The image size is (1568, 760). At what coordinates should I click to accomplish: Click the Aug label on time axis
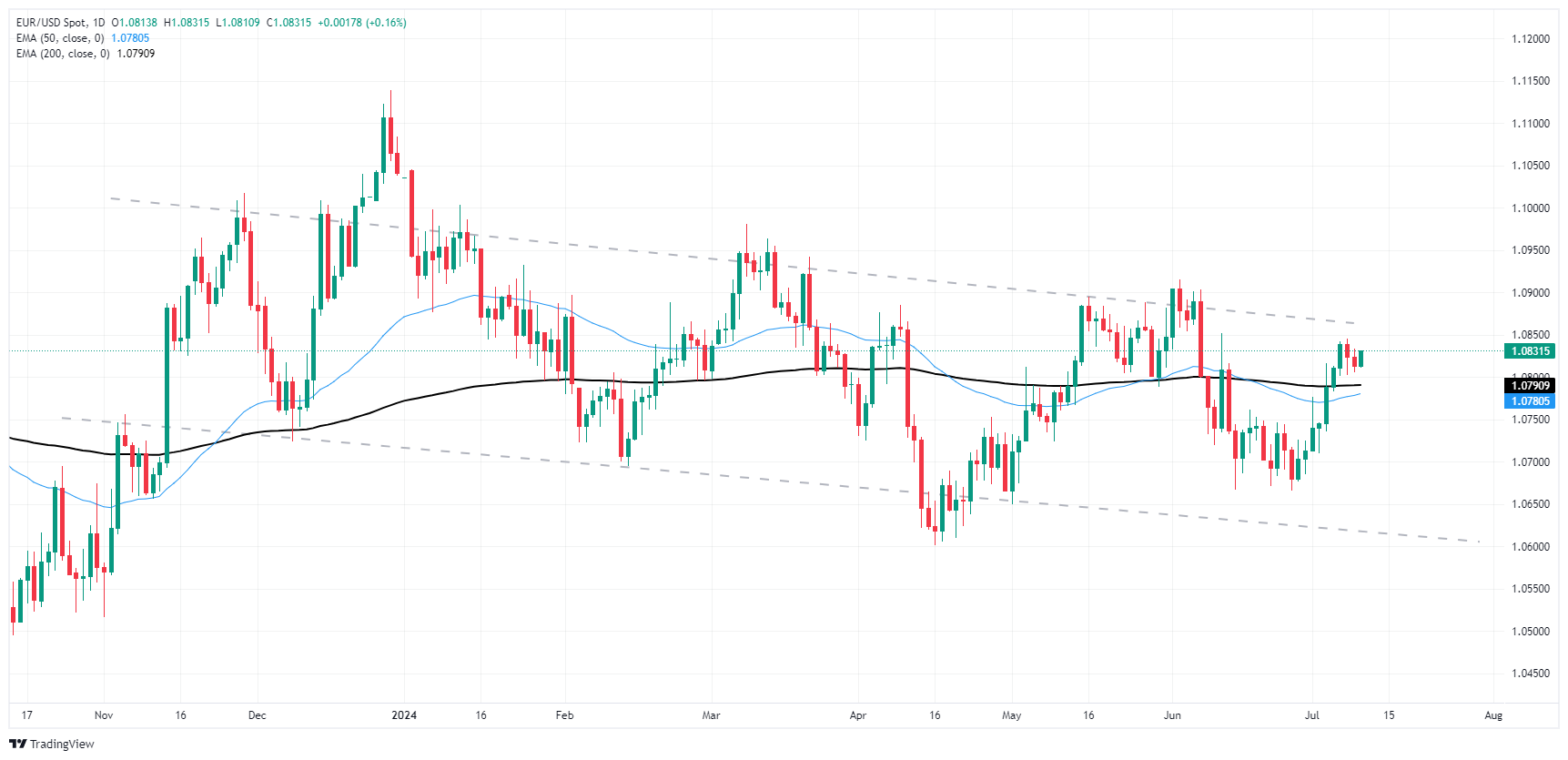coord(1493,715)
